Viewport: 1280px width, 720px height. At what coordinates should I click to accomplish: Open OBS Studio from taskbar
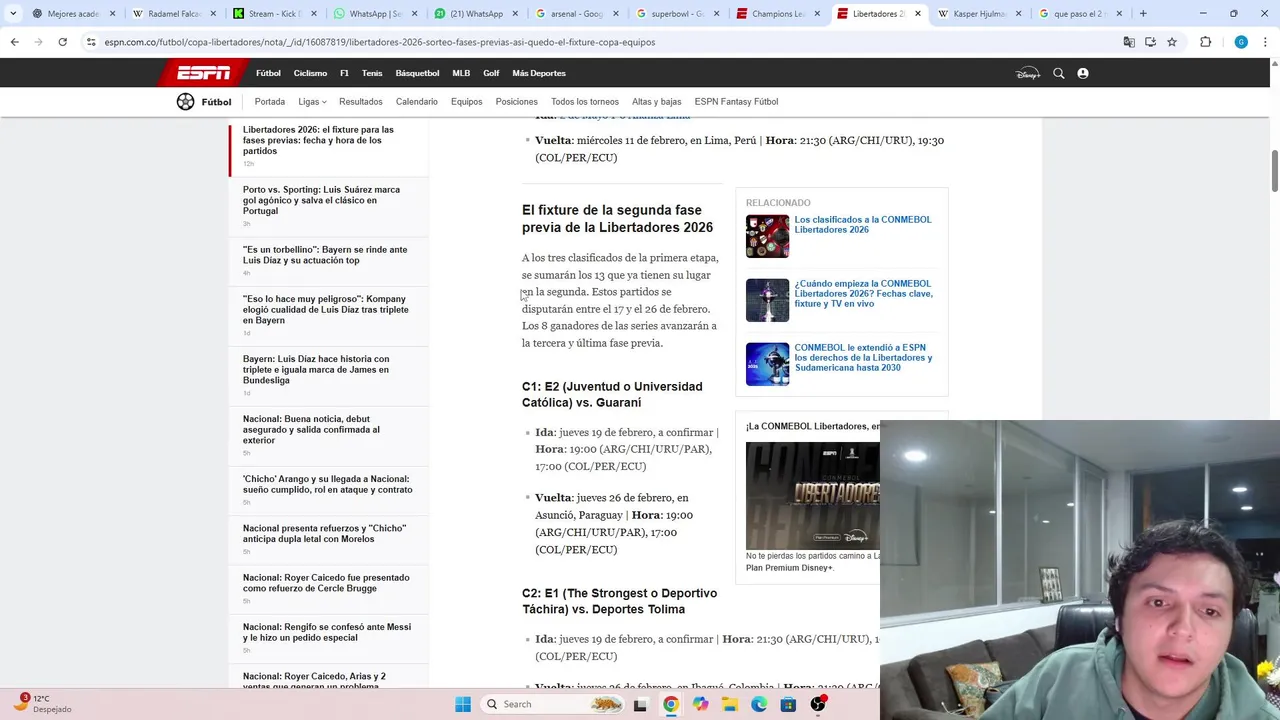818,704
